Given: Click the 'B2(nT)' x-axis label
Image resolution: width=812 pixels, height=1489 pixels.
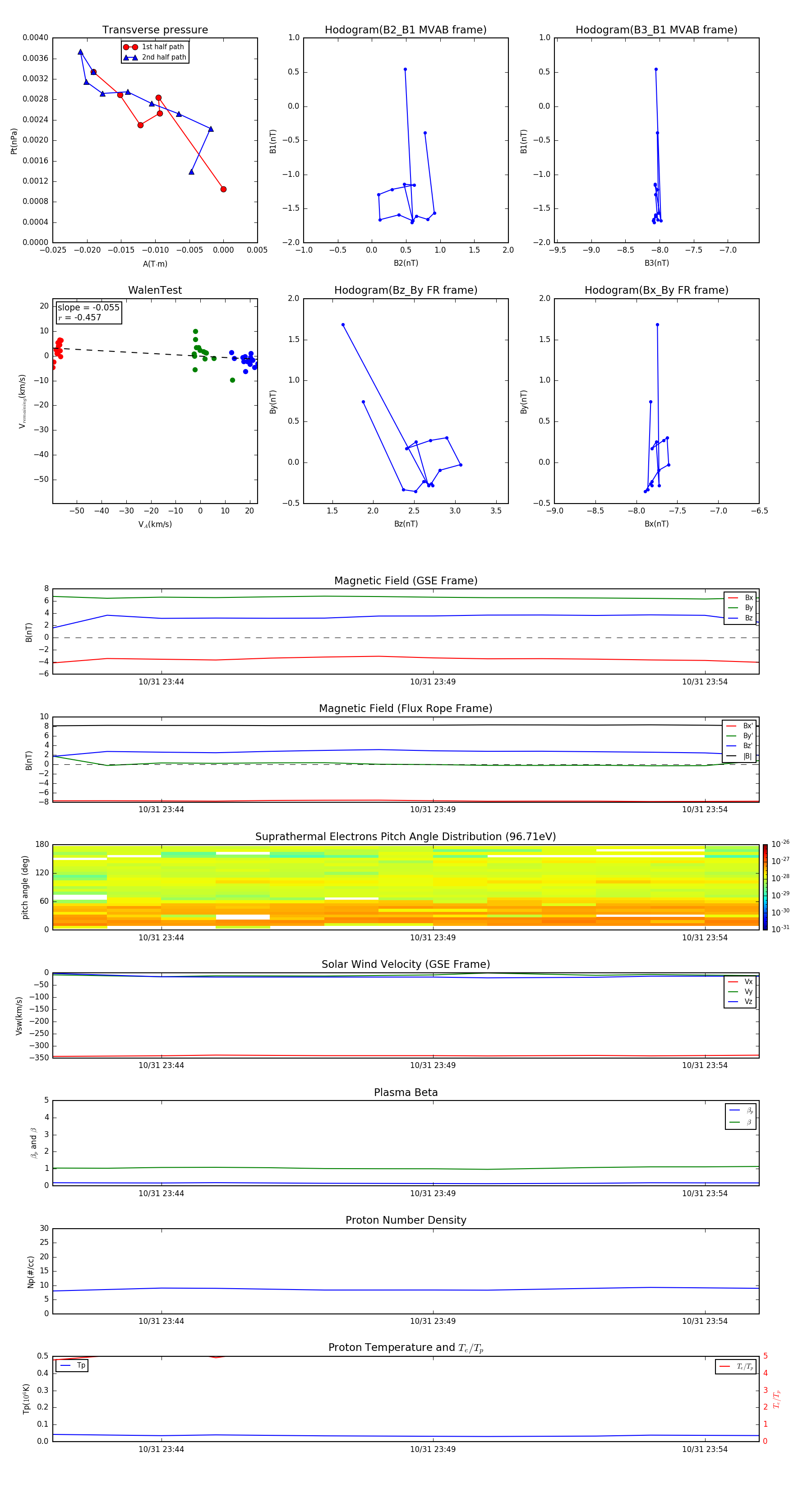Looking at the screenshot, I should (x=406, y=263).
